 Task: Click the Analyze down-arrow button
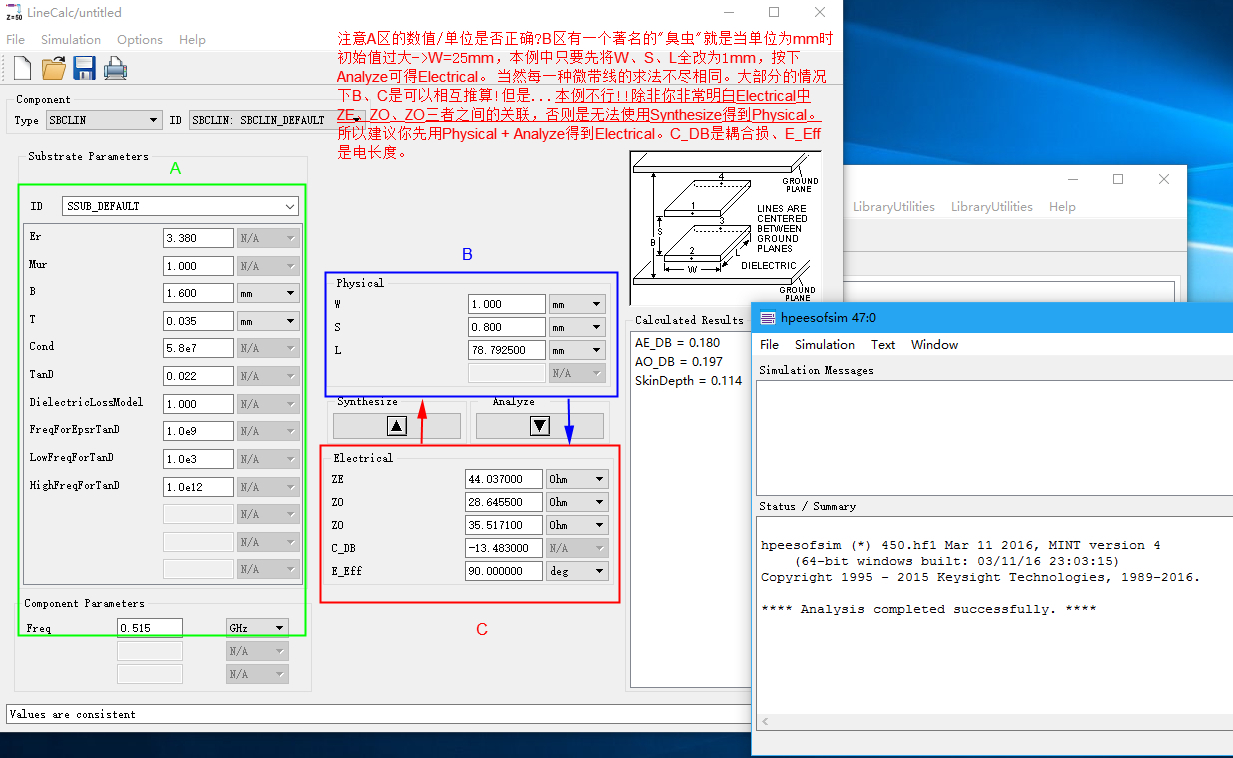point(540,425)
